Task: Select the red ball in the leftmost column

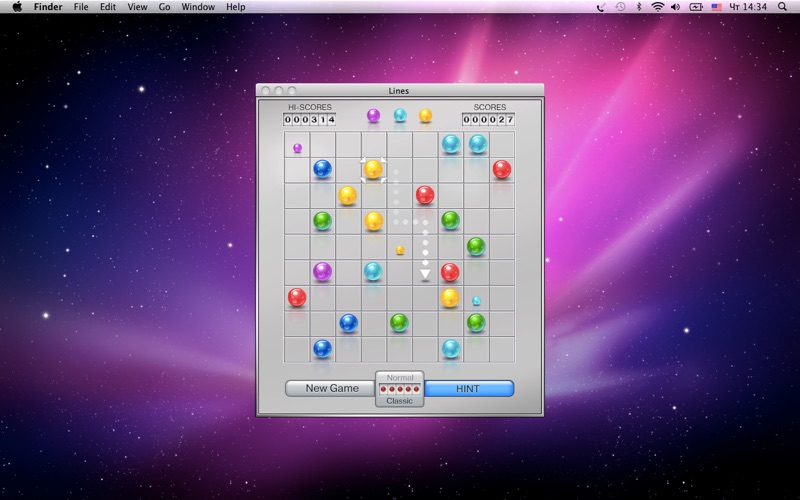Action: pyautogui.click(x=296, y=297)
